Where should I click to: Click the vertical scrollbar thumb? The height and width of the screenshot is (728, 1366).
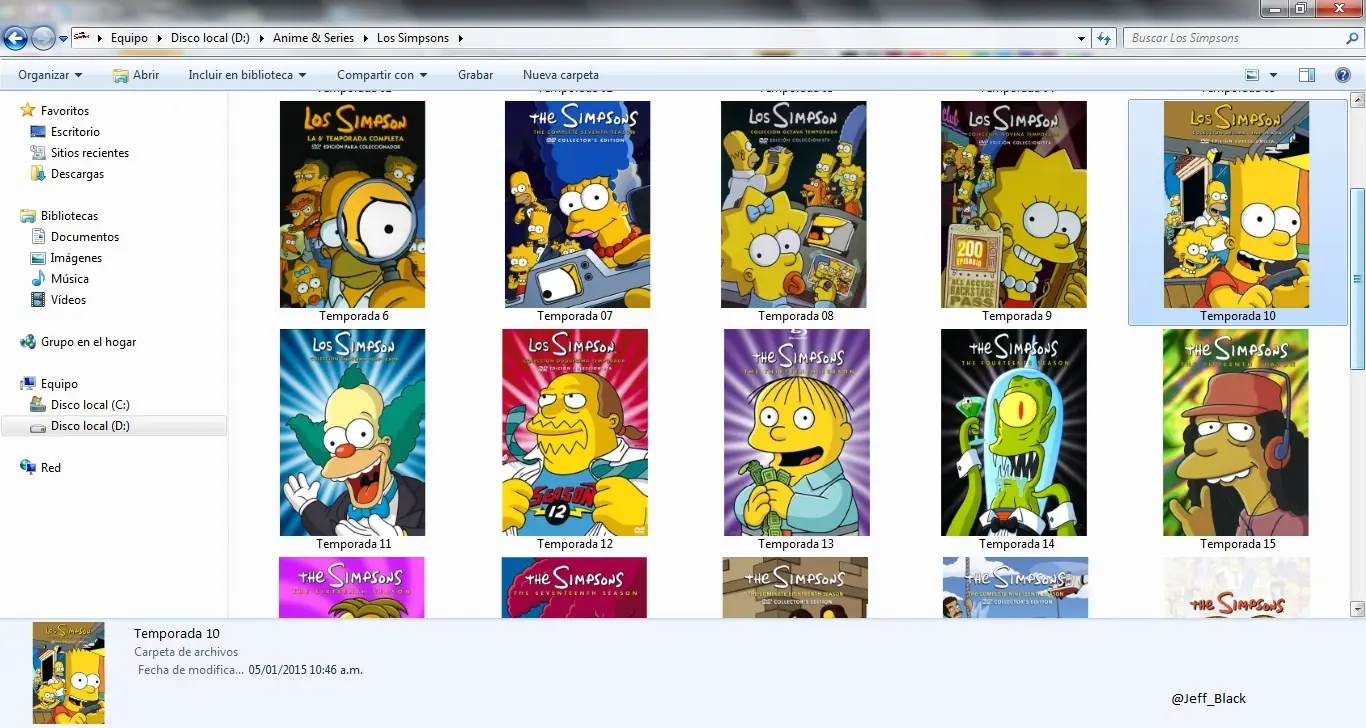click(1357, 279)
